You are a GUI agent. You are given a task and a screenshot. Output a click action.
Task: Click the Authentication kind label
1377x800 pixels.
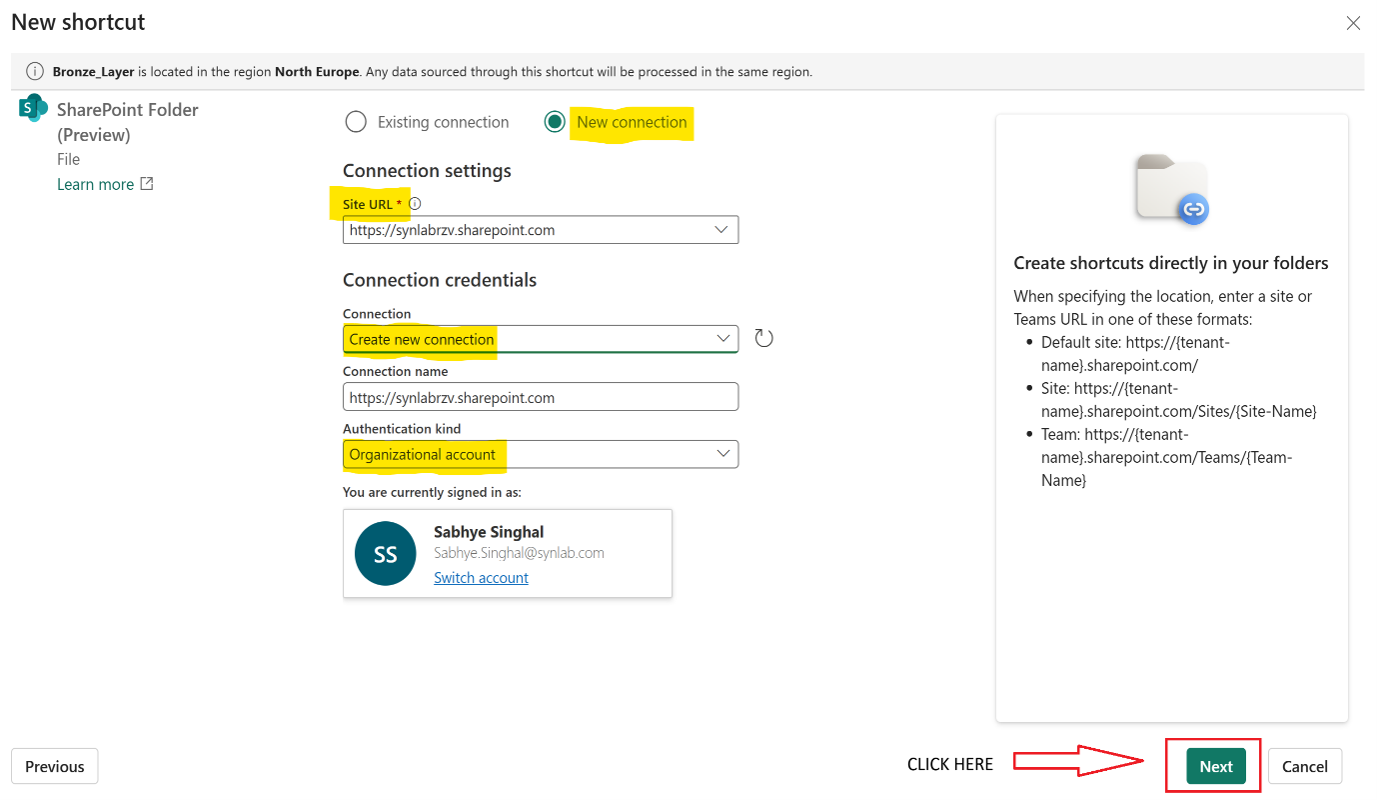pyautogui.click(x=402, y=429)
